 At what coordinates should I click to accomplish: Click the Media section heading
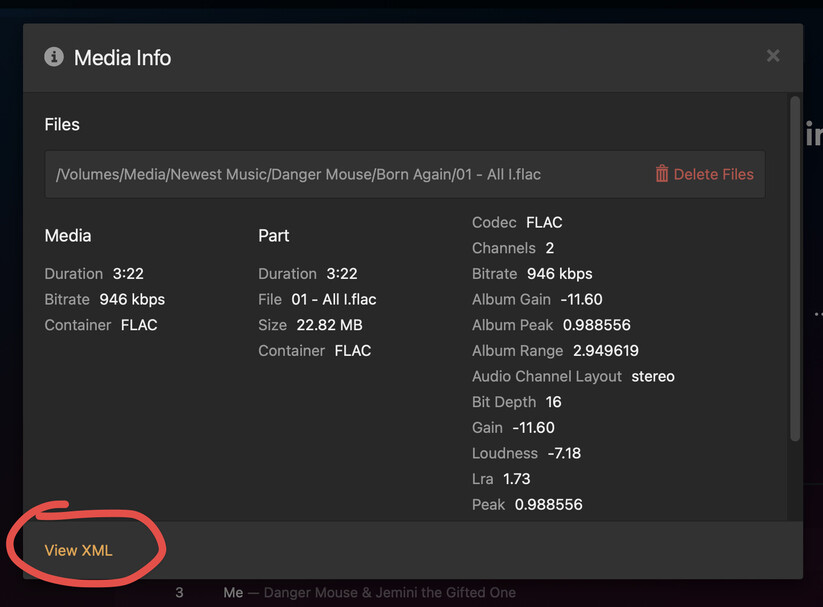68,236
